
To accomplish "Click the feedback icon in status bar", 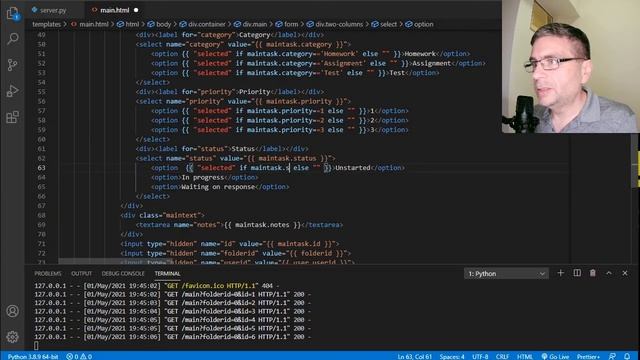I will point(612,356).
